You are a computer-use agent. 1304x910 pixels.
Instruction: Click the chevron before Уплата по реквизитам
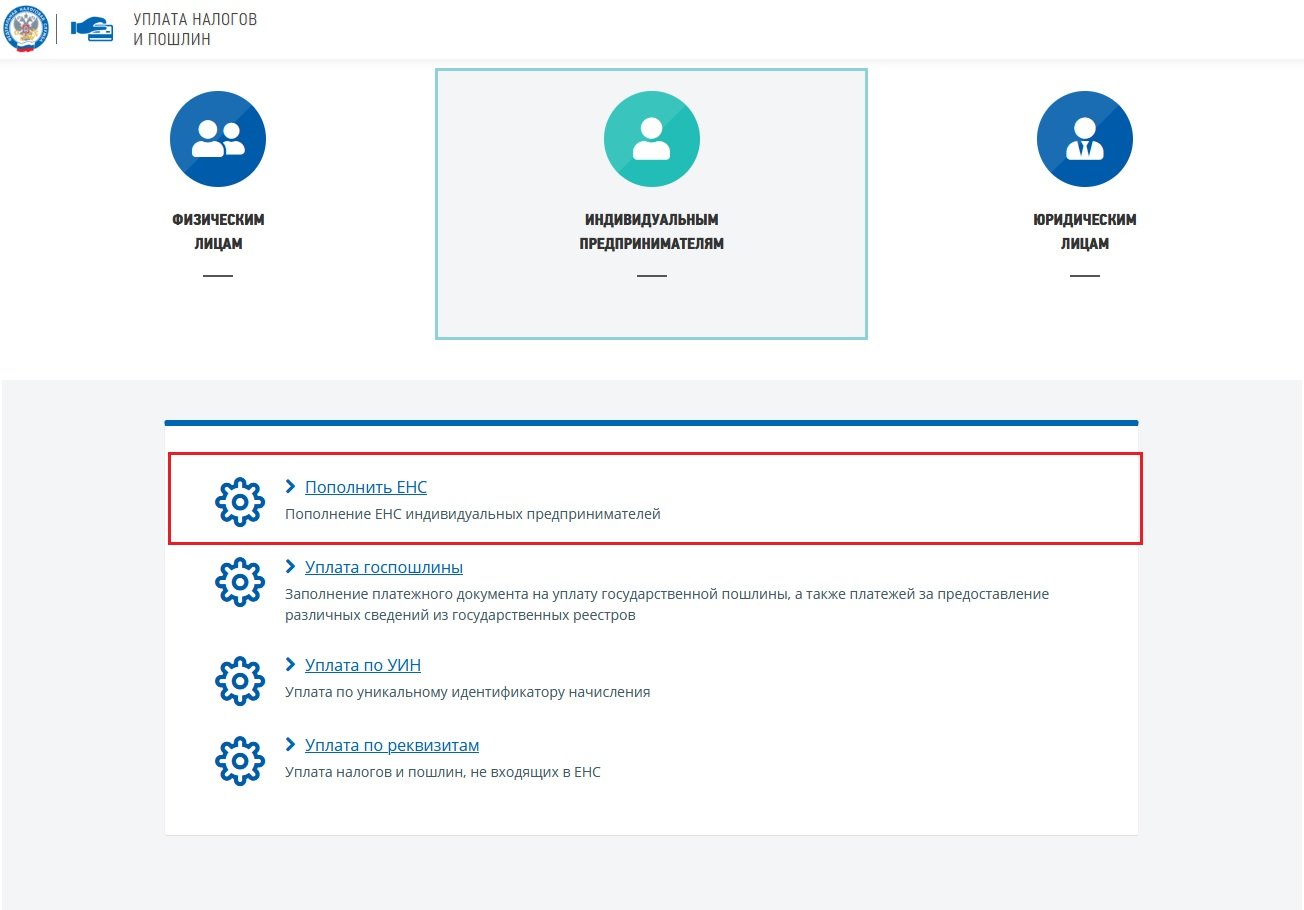(291, 745)
